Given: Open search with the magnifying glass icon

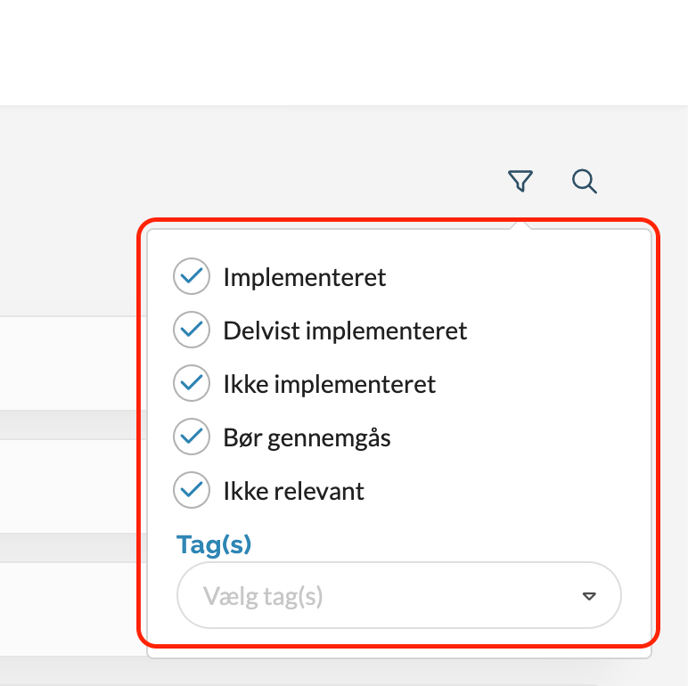Looking at the screenshot, I should (584, 181).
